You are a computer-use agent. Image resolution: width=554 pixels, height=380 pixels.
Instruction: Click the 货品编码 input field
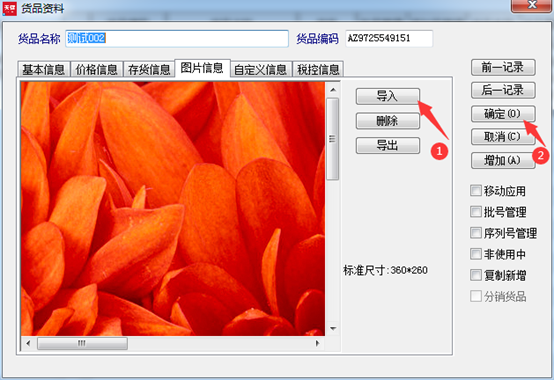(389, 38)
